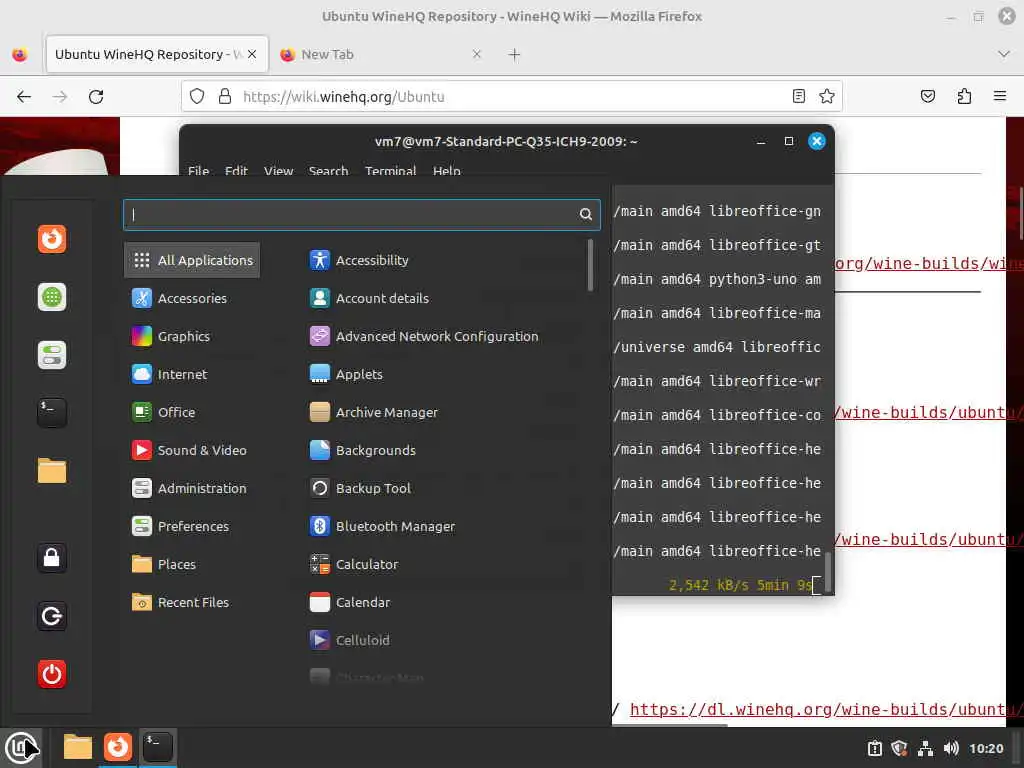Click the Firefox URL address bar

pos(512,97)
